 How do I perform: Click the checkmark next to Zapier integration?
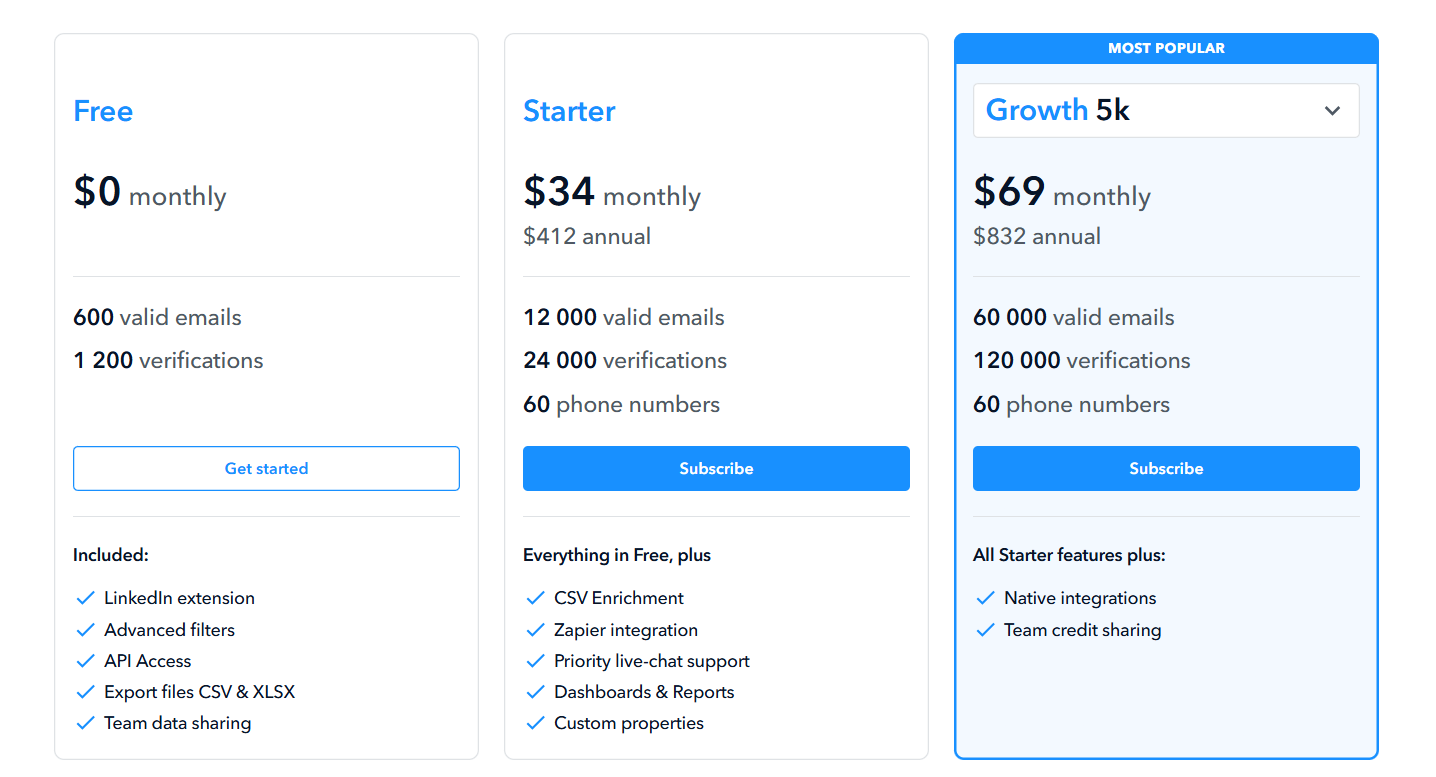point(535,630)
